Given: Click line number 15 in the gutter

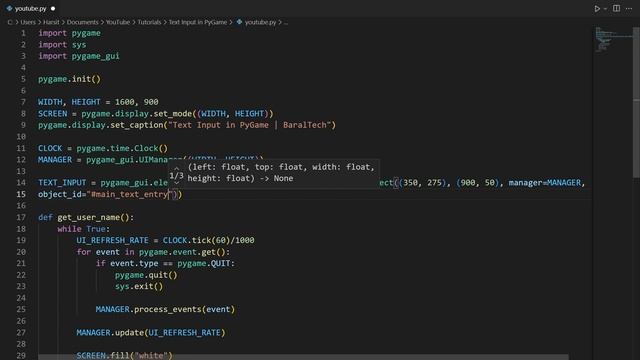Looking at the screenshot, I should pyautogui.click(x=21, y=194).
